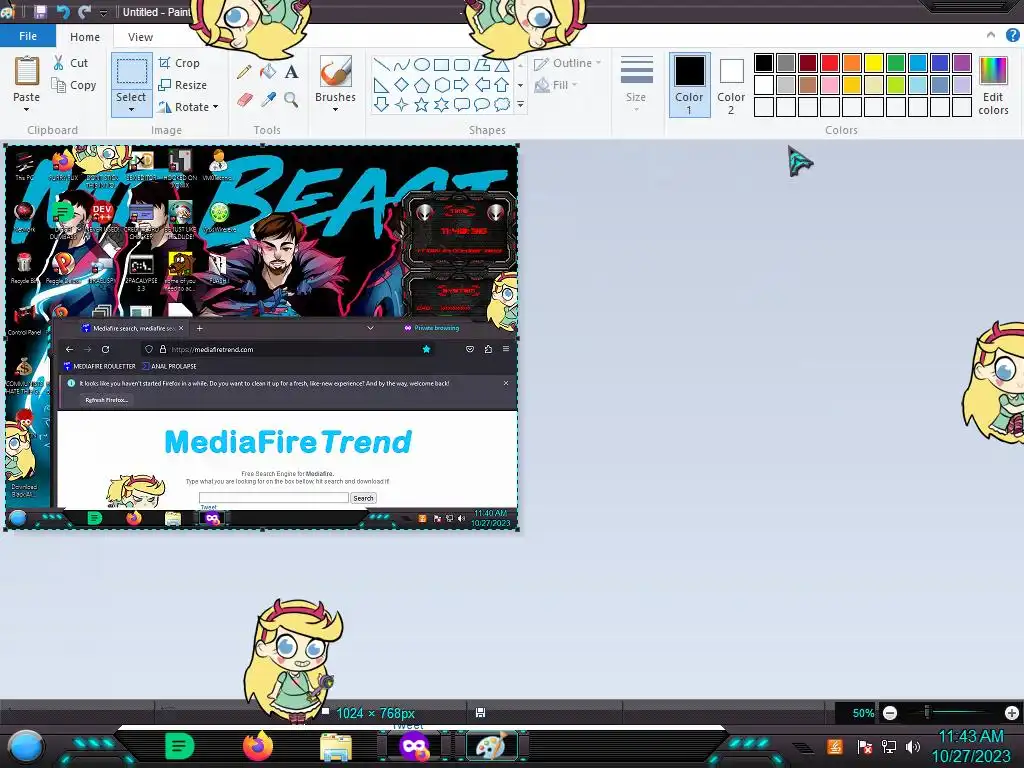
Task: Open the Brushes dropdown arrow
Action: click(x=335, y=110)
